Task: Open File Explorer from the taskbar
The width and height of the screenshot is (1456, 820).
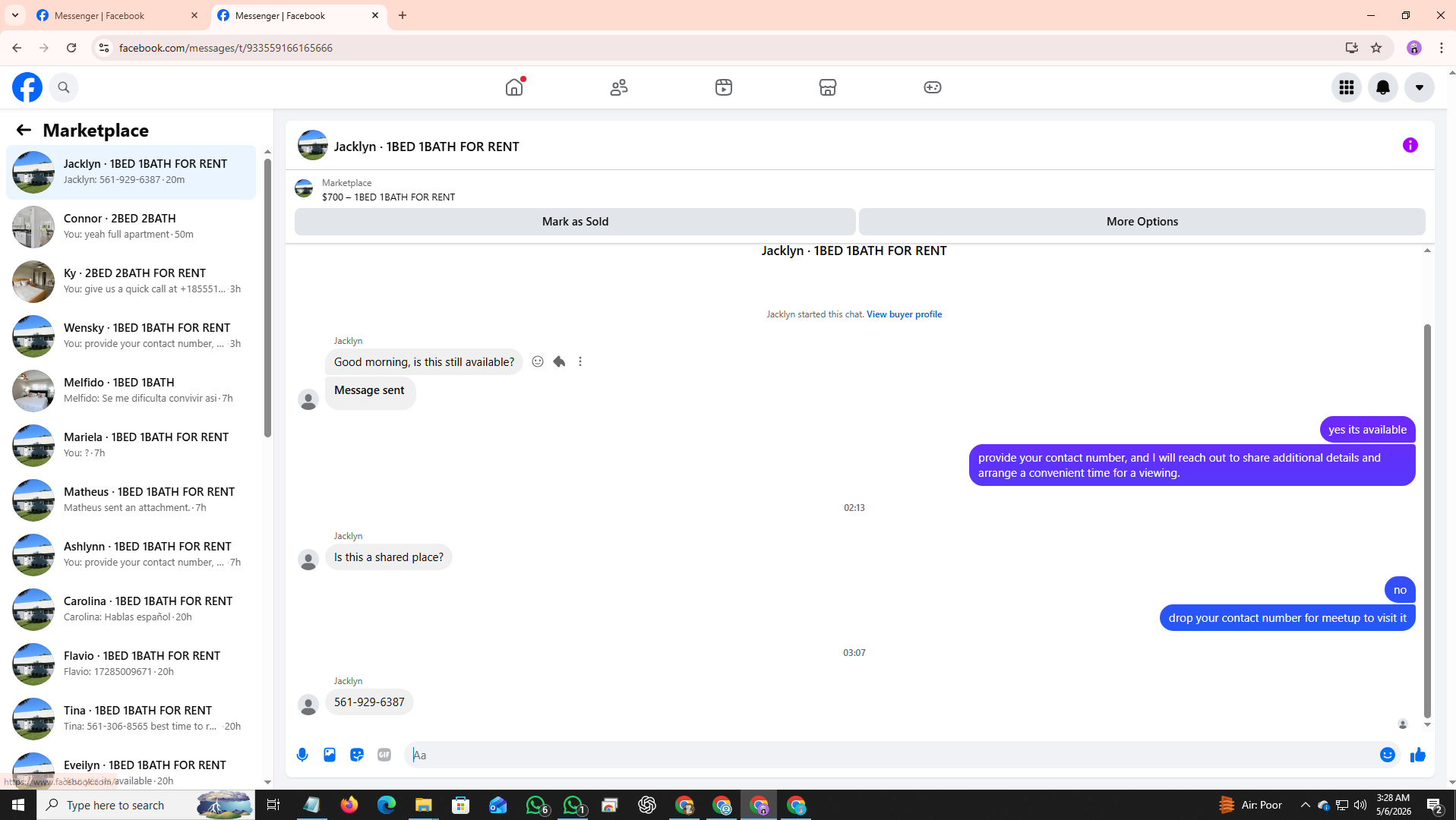Action: click(423, 805)
